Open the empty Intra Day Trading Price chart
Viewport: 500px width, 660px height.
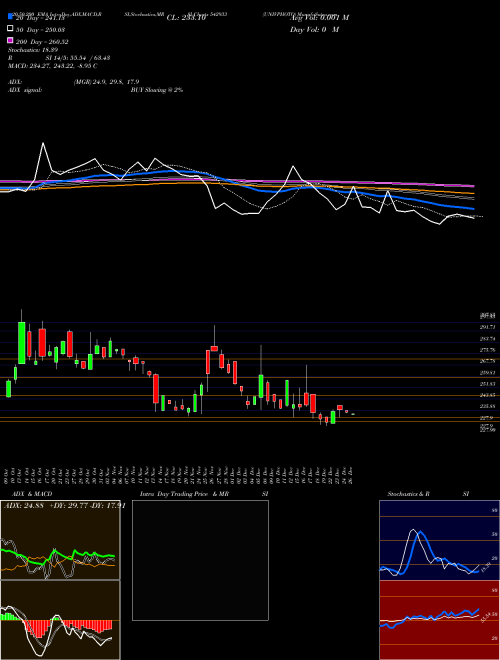200,560
